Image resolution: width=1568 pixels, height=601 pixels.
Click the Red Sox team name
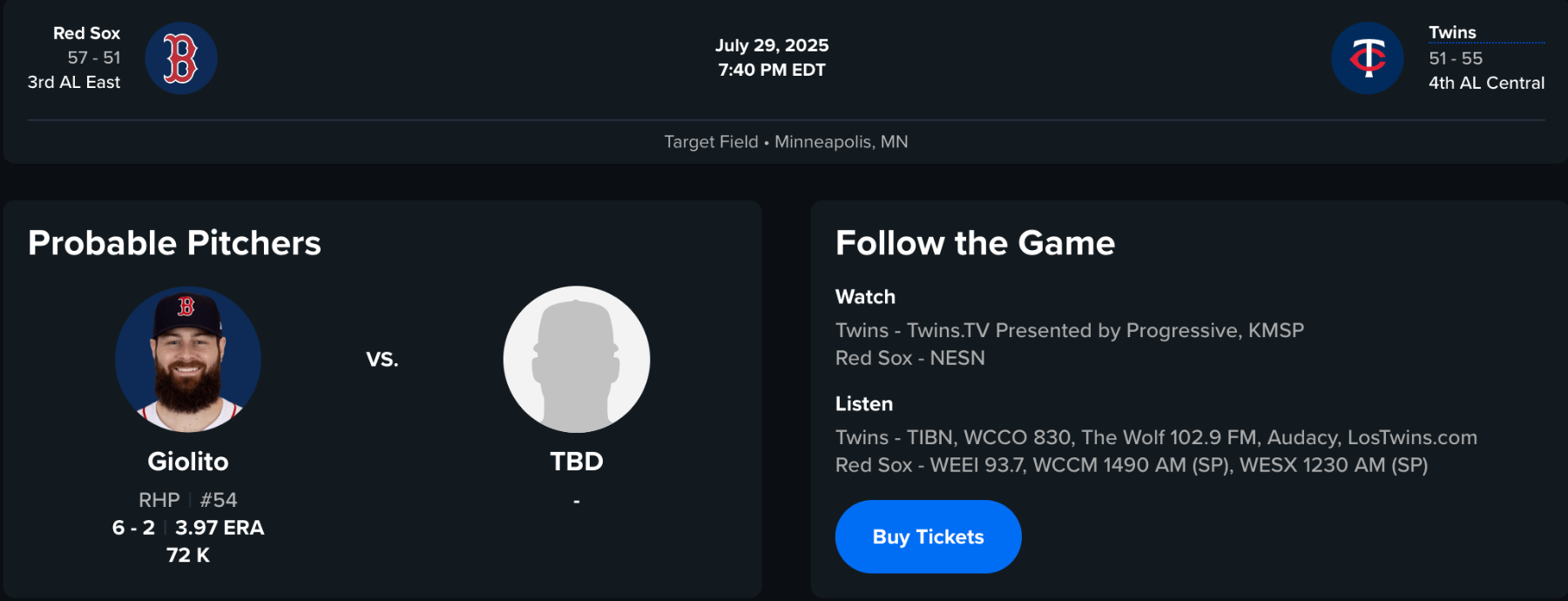click(86, 33)
